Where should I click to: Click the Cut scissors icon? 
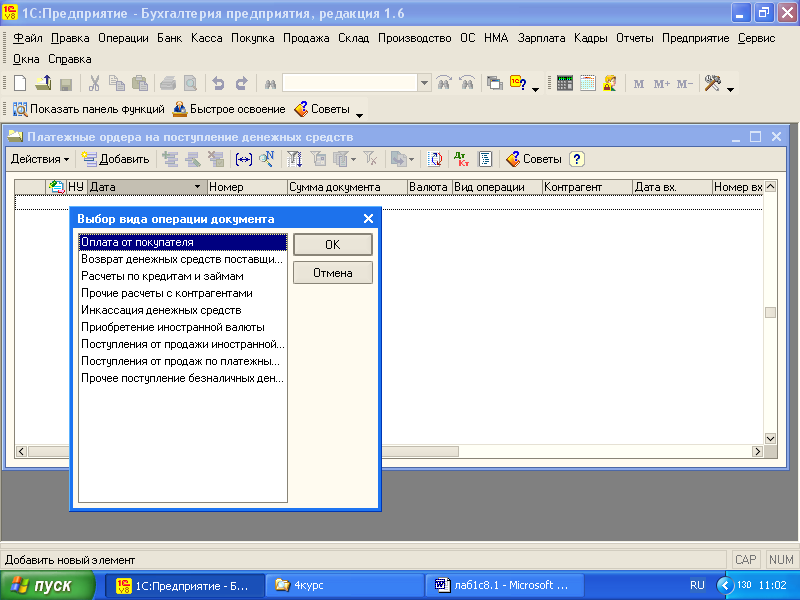94,83
